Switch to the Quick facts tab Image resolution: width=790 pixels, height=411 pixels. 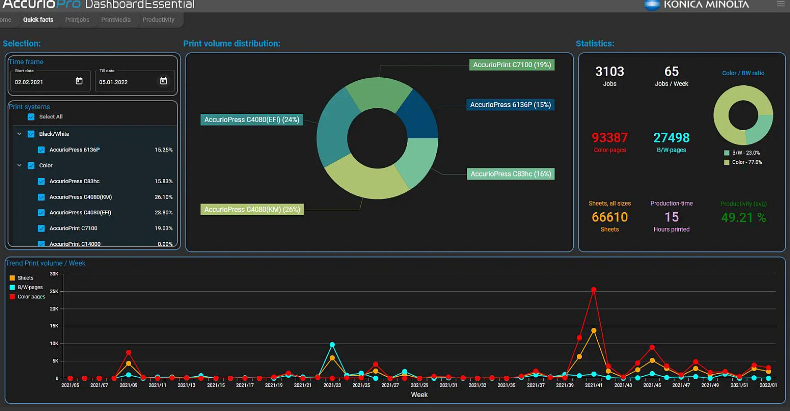(x=38, y=20)
